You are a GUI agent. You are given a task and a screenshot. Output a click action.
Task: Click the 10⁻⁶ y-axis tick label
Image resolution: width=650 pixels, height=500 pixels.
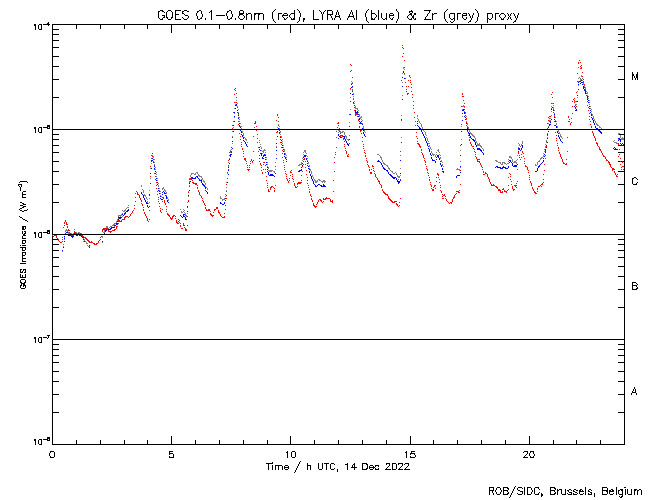click(x=39, y=234)
